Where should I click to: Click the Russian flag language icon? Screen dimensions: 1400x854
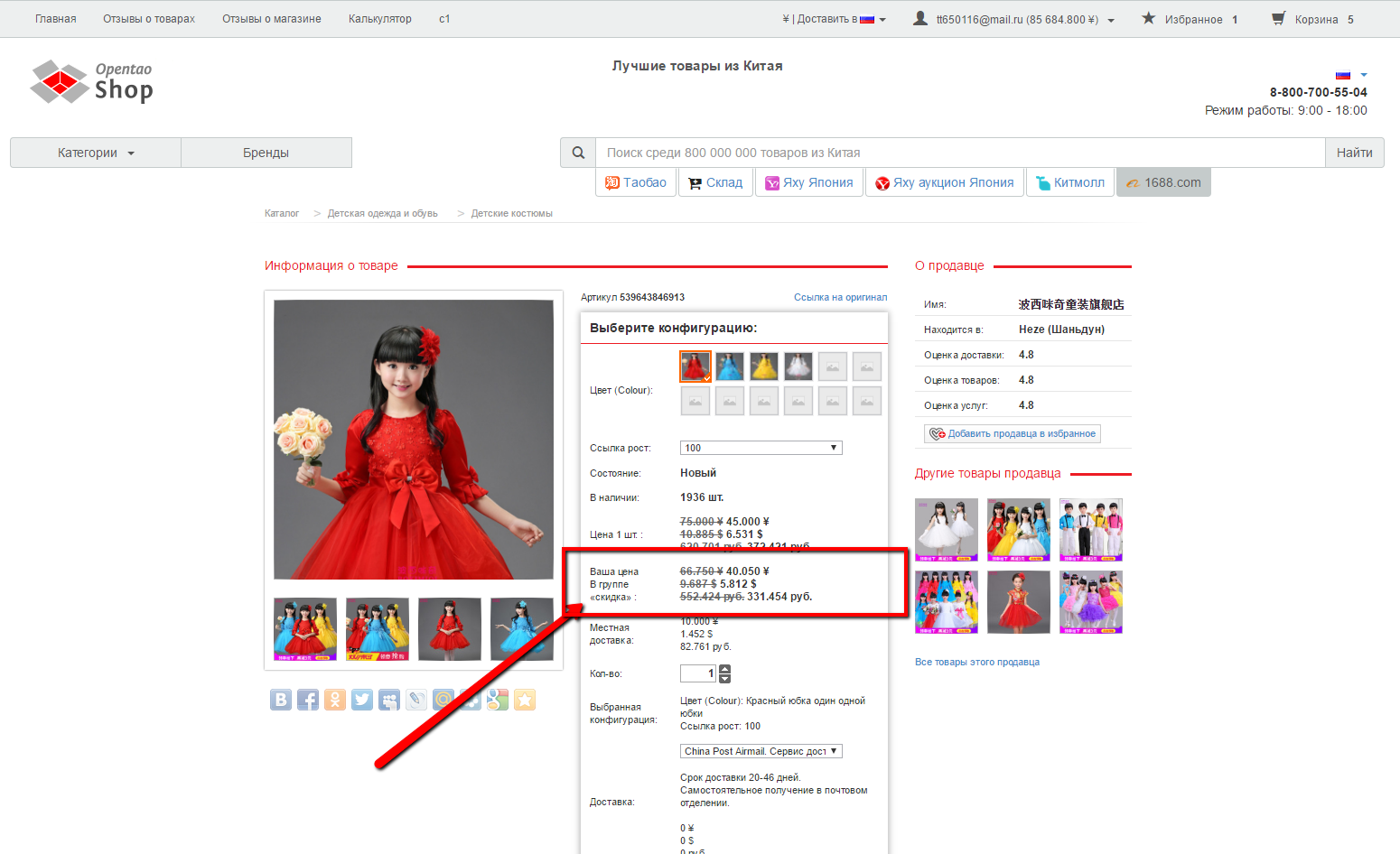[x=1343, y=75]
